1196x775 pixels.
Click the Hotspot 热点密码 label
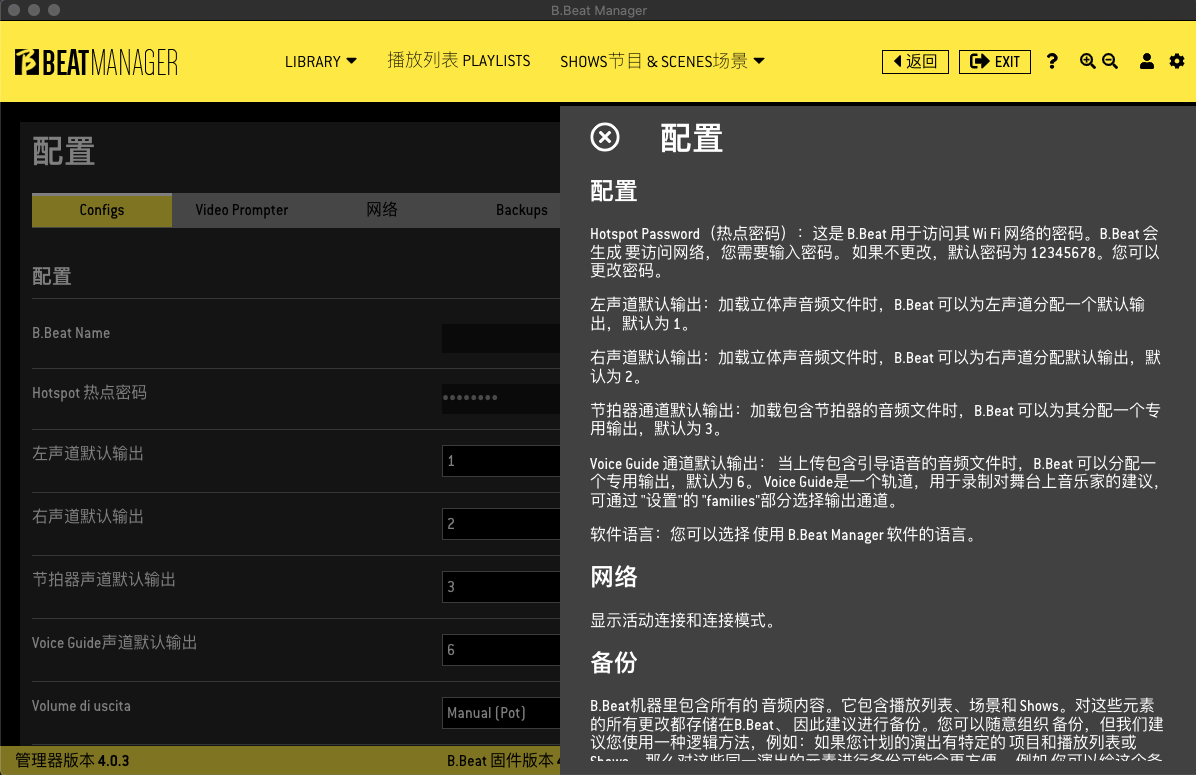89,393
